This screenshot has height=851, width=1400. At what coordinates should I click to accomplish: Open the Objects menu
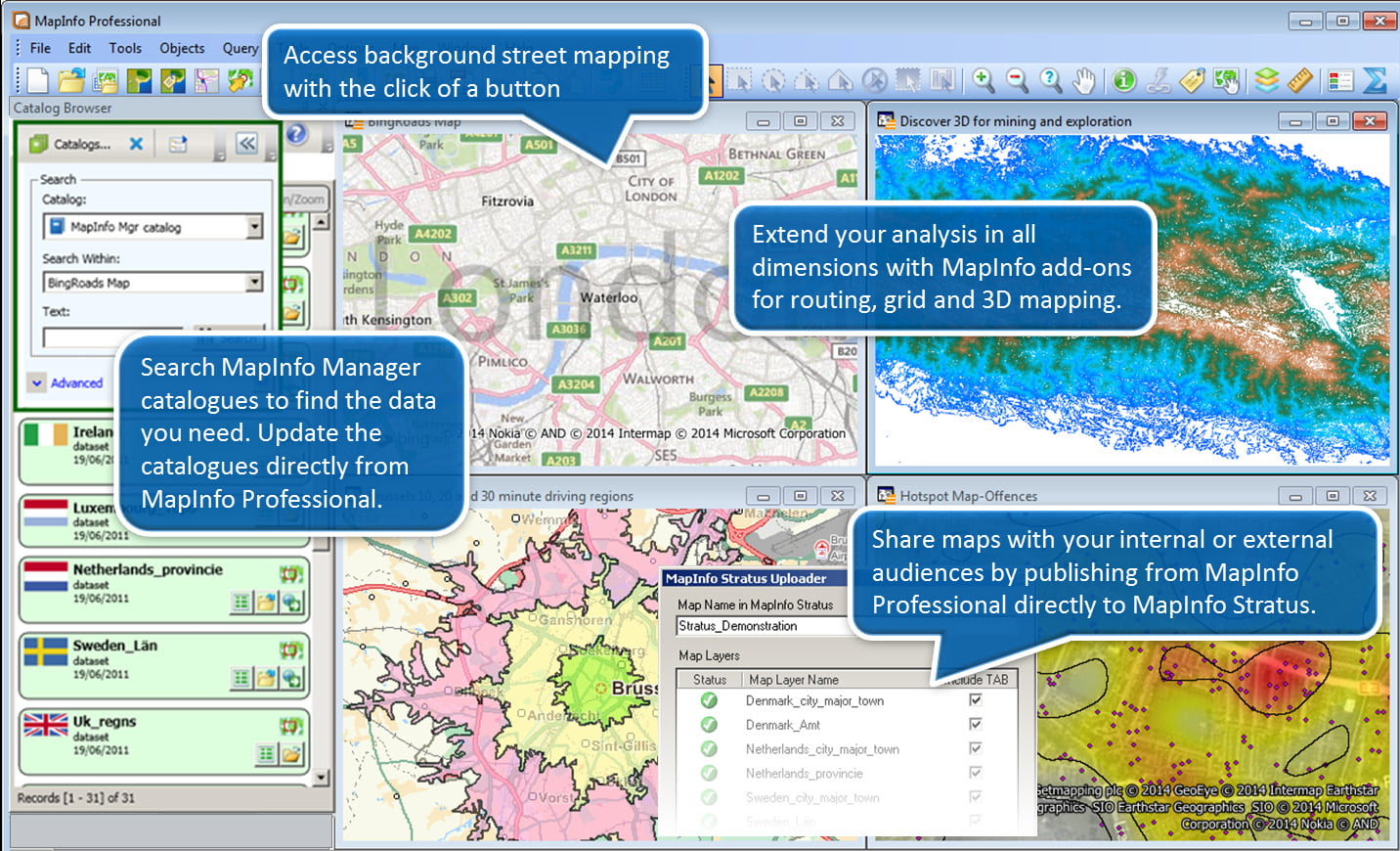182,48
